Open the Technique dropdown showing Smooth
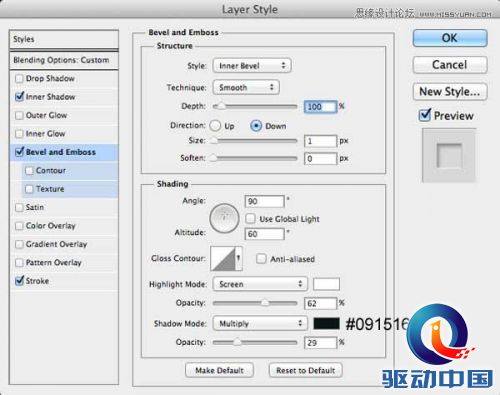 (x=246, y=87)
